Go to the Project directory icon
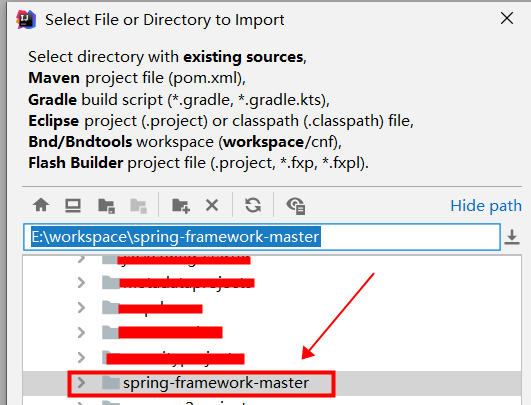This screenshot has width=531, height=405. pyautogui.click(x=106, y=206)
